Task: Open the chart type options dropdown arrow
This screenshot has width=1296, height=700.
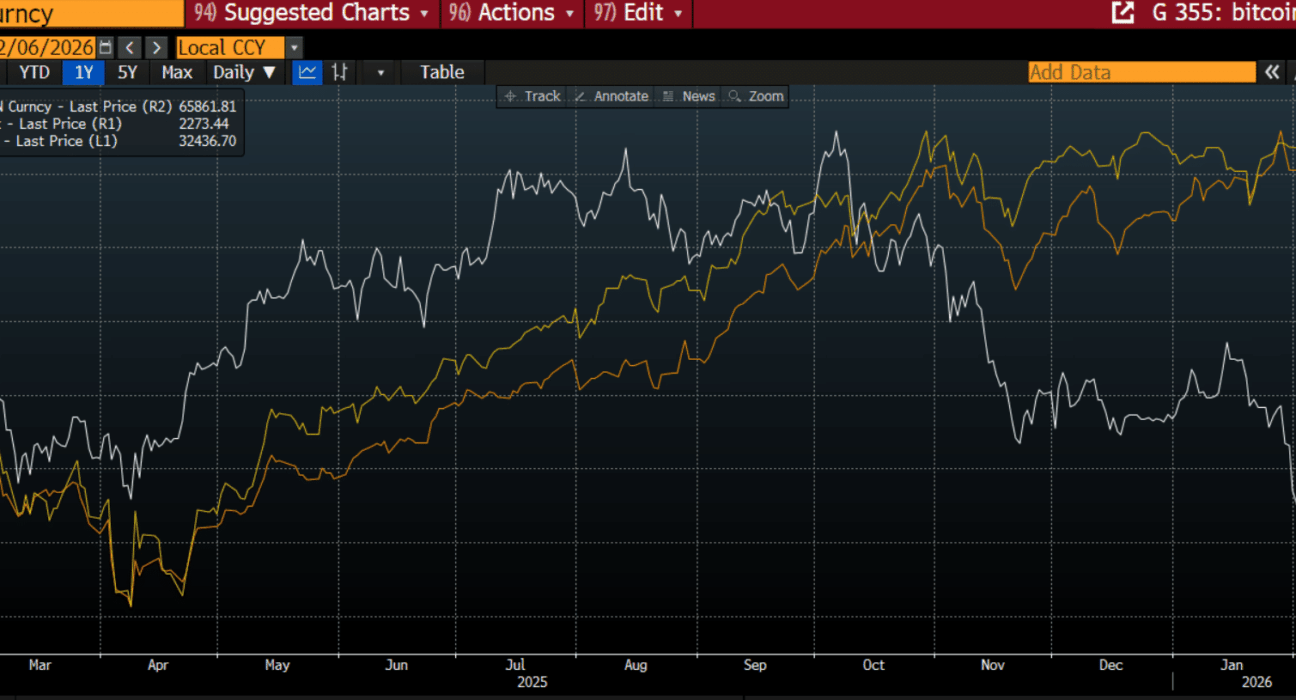Action: [x=380, y=72]
